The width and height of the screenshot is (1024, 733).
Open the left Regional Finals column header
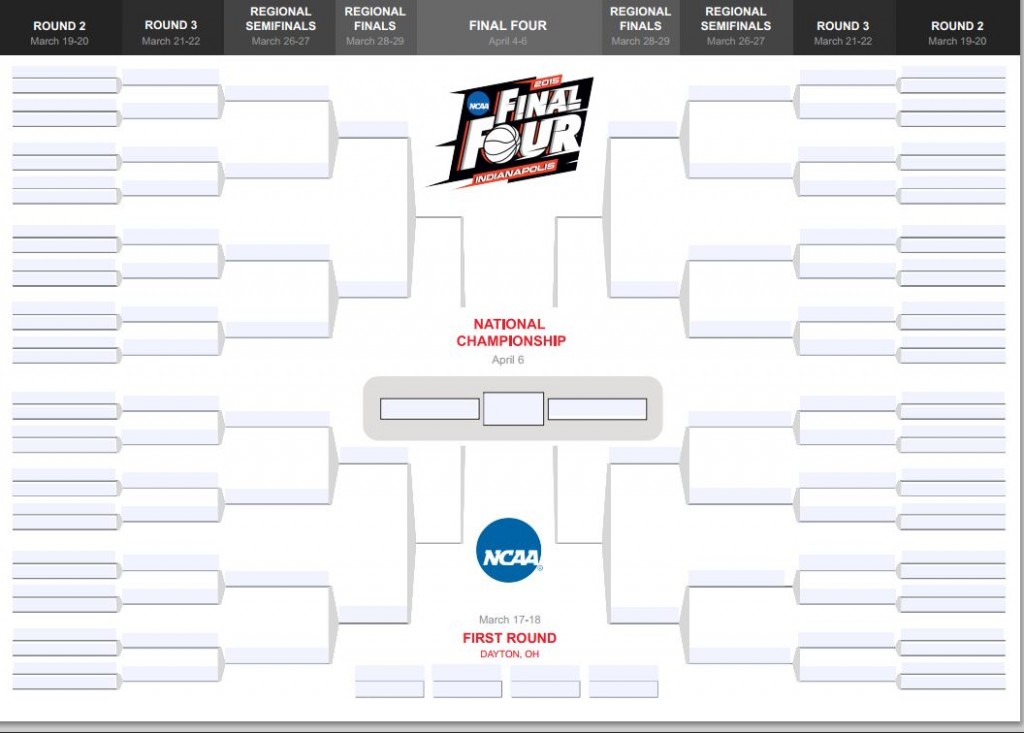374,27
